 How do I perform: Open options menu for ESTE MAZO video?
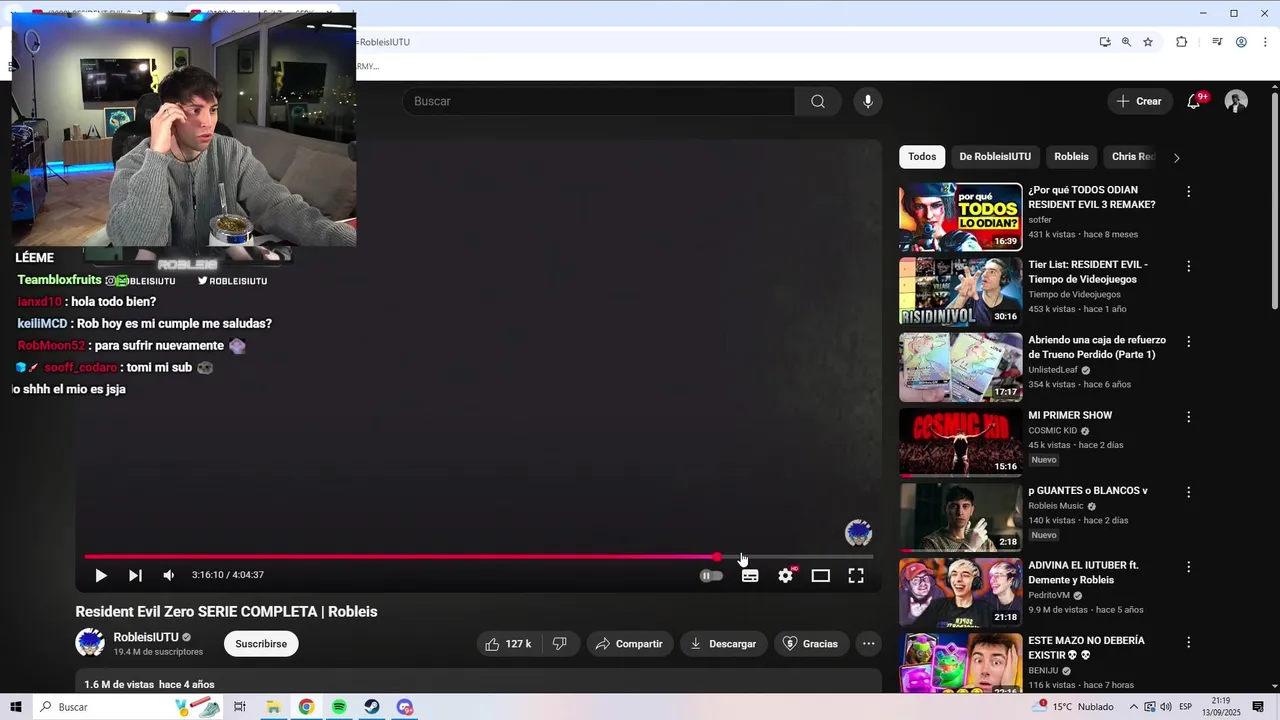1189,641
